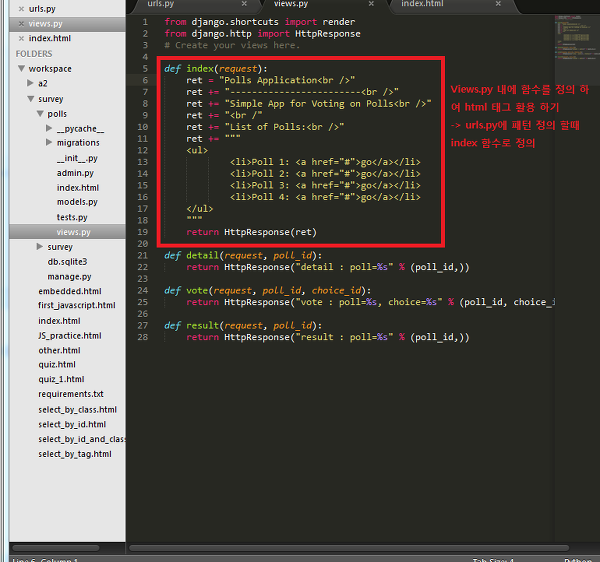Open db.sqlite3 in sidebar
Screen dimensions: 600x562
[67, 262]
